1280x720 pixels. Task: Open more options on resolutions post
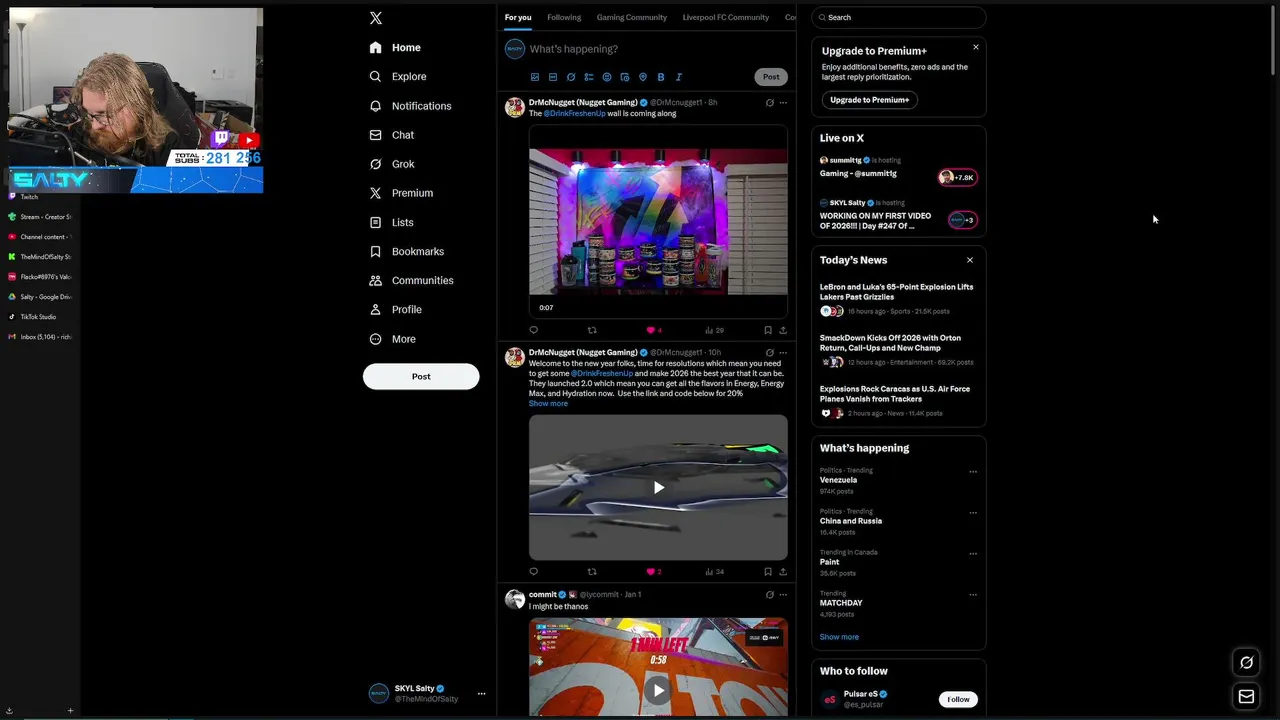click(x=783, y=352)
